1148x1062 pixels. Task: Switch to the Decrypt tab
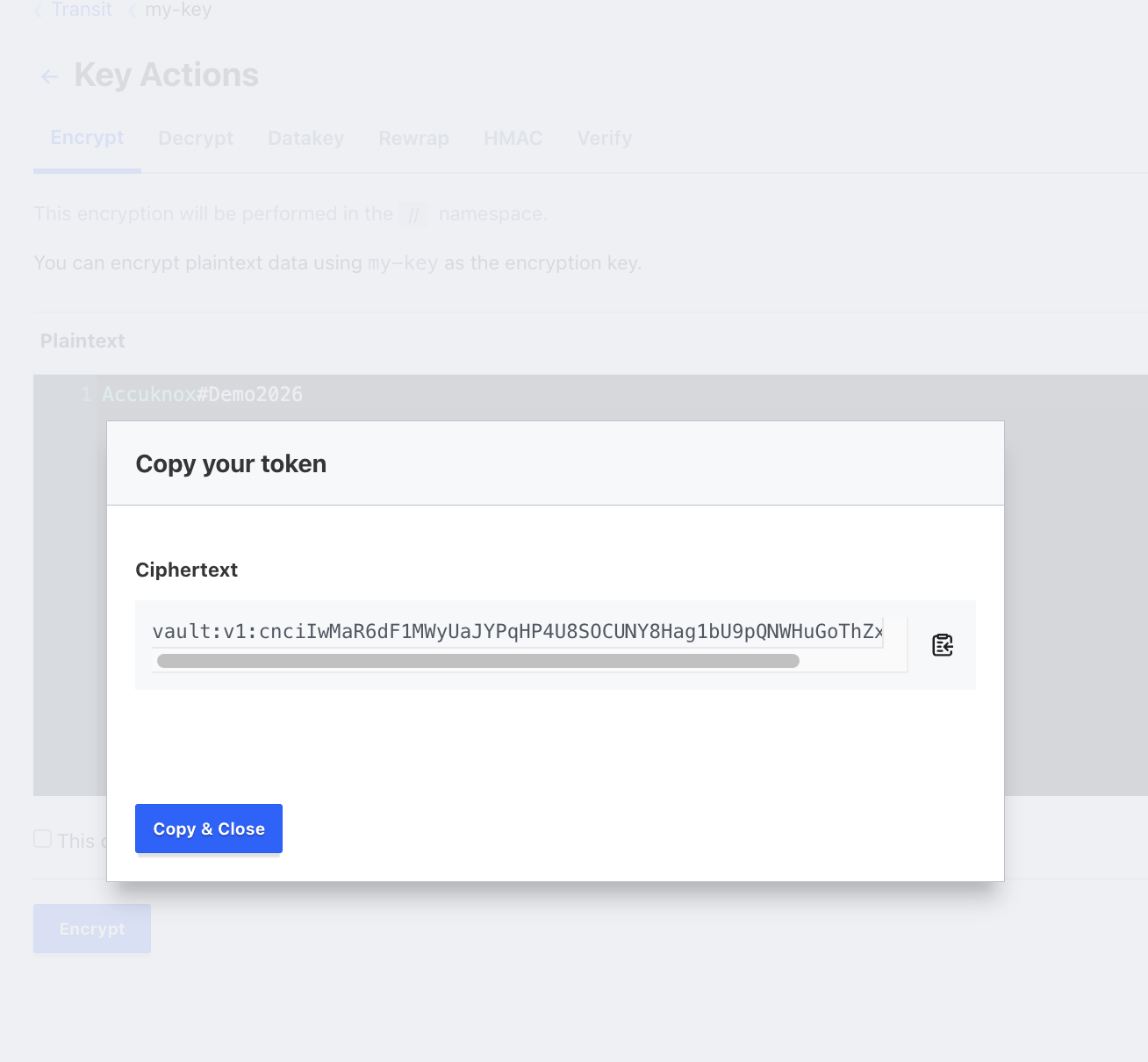(x=196, y=138)
